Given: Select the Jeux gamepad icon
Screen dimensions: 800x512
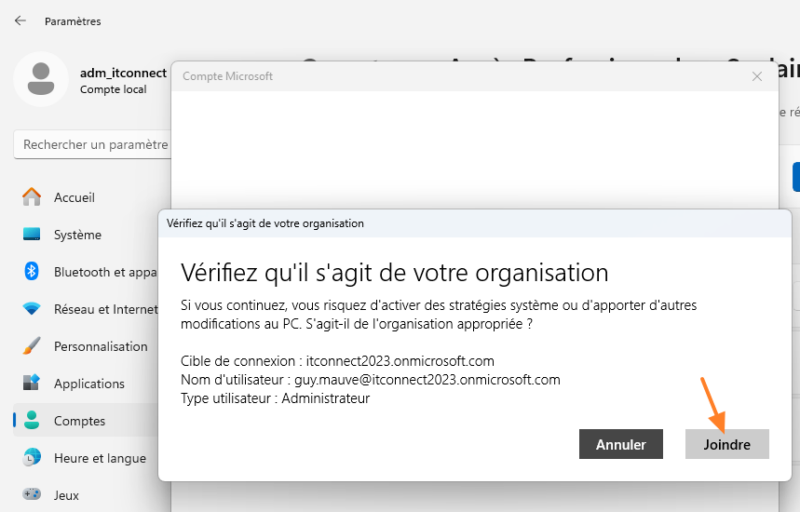Looking at the screenshot, I should [x=32, y=495].
